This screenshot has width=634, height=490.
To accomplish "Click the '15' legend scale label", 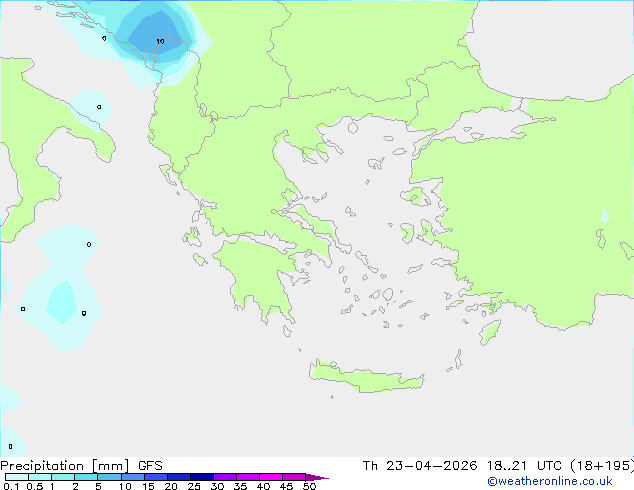I will pos(148,486).
